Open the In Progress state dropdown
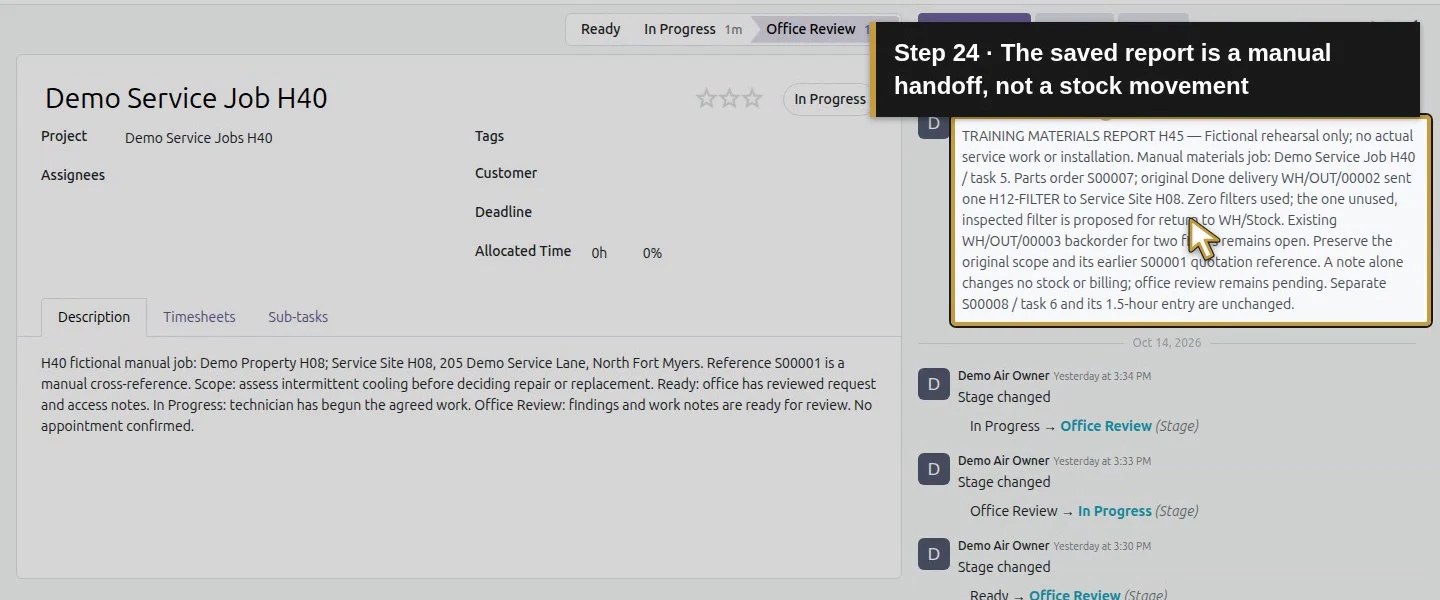Image resolution: width=1440 pixels, height=600 pixels. point(829,99)
